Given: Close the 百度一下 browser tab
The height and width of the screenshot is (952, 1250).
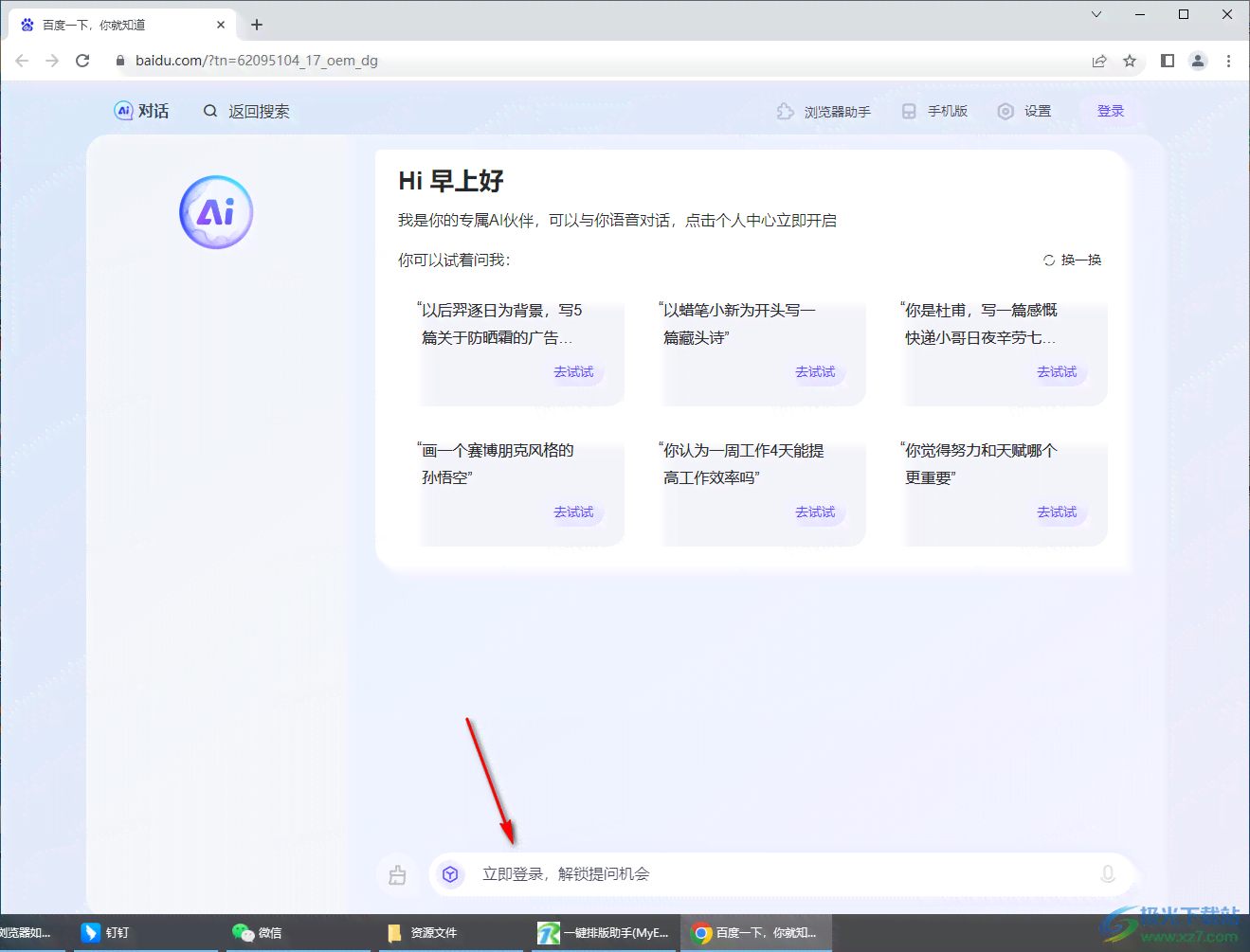Looking at the screenshot, I should [x=221, y=25].
